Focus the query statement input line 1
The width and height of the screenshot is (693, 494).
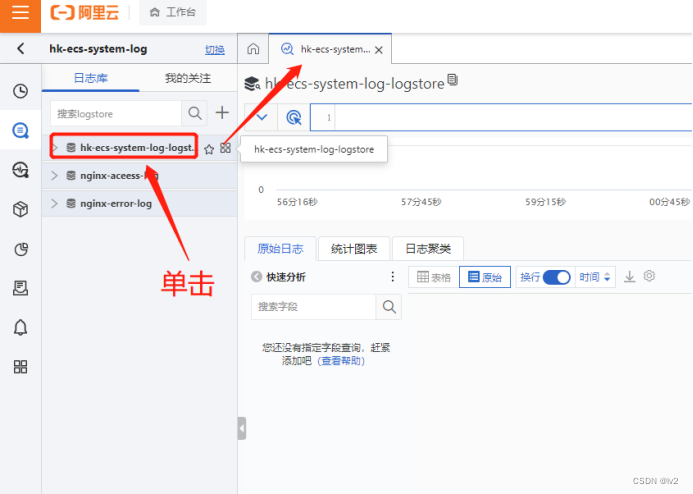(x=513, y=118)
